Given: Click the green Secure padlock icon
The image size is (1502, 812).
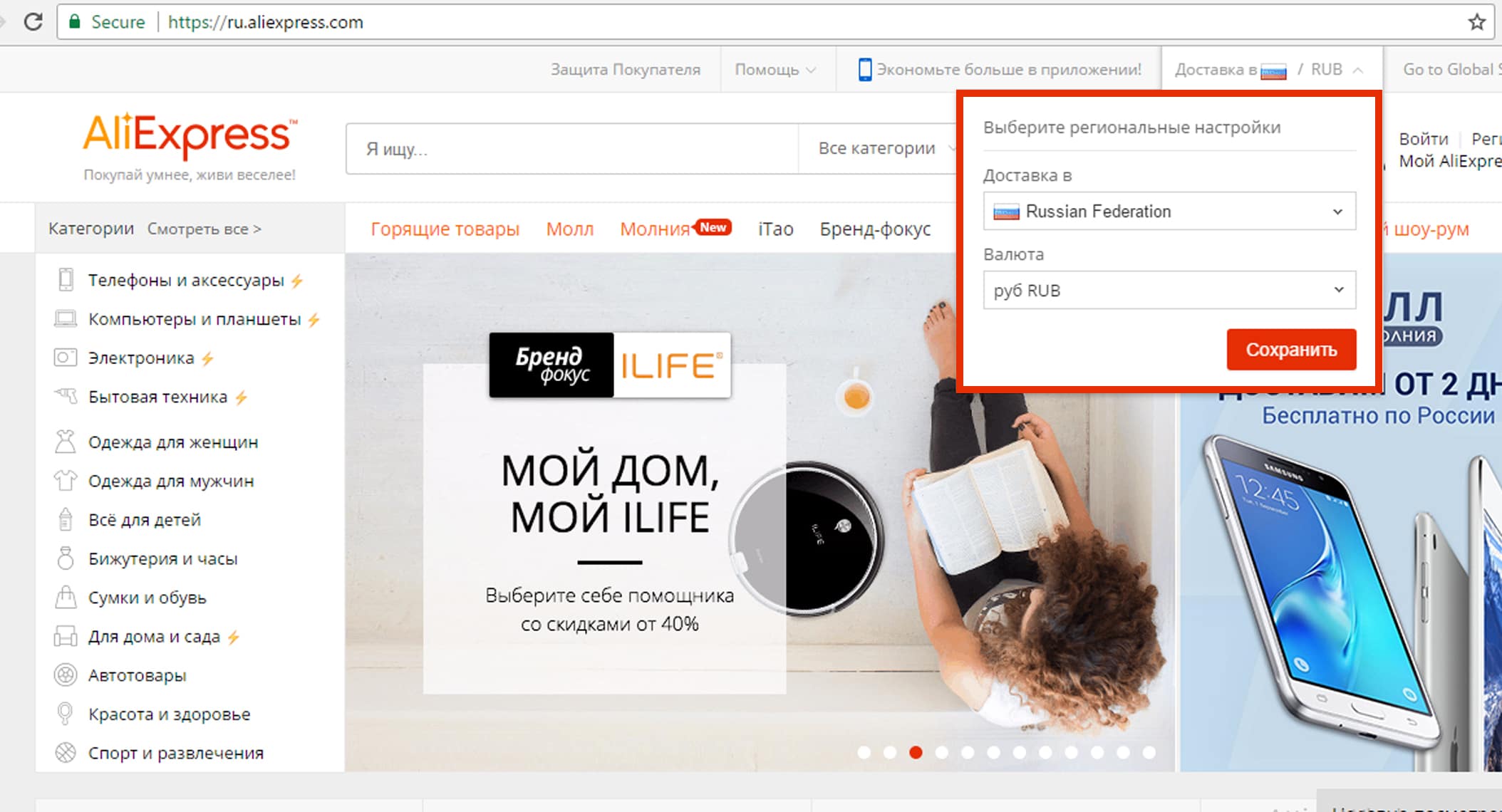Looking at the screenshot, I should coord(74,21).
